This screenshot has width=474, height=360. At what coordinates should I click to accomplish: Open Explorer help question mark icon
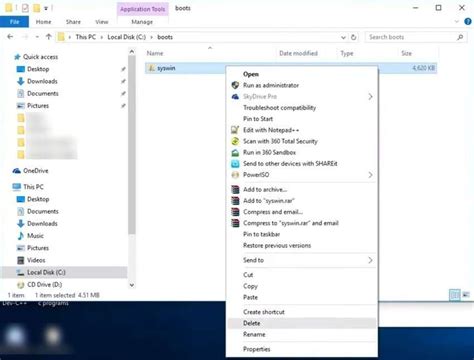(x=468, y=22)
